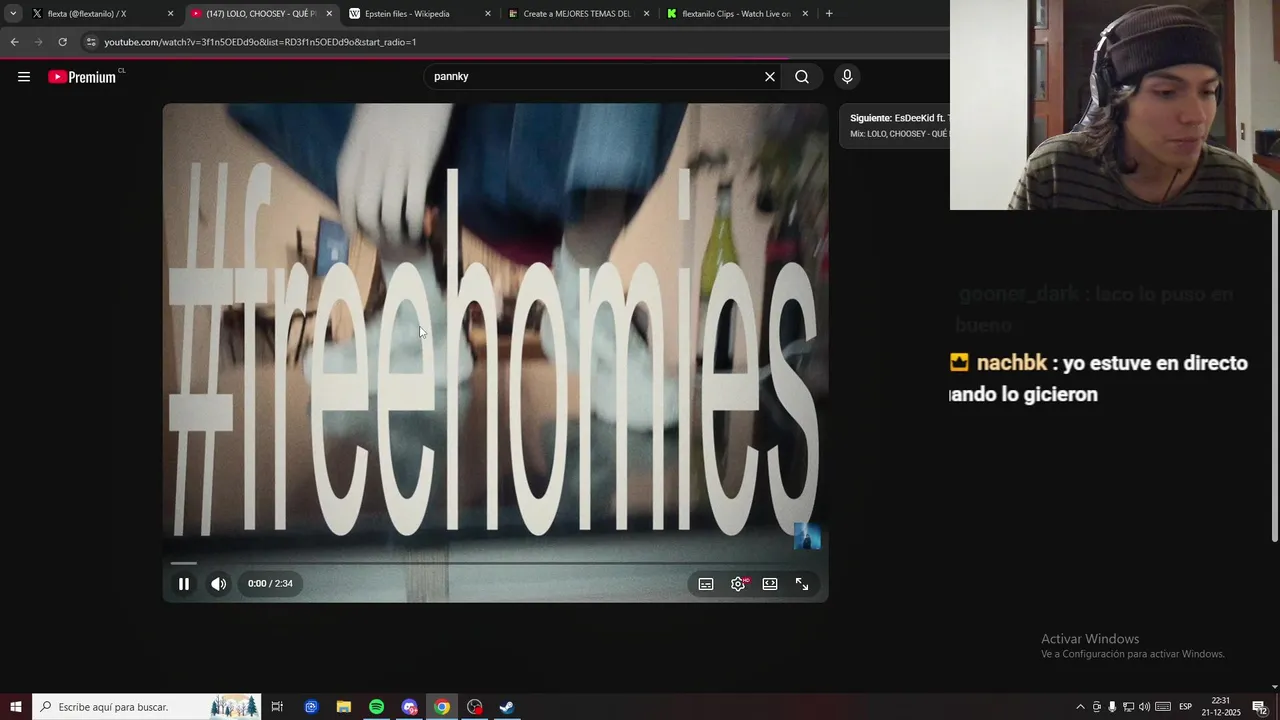Open the microphone tray icon
The width and height of the screenshot is (1280, 720).
[1112, 707]
